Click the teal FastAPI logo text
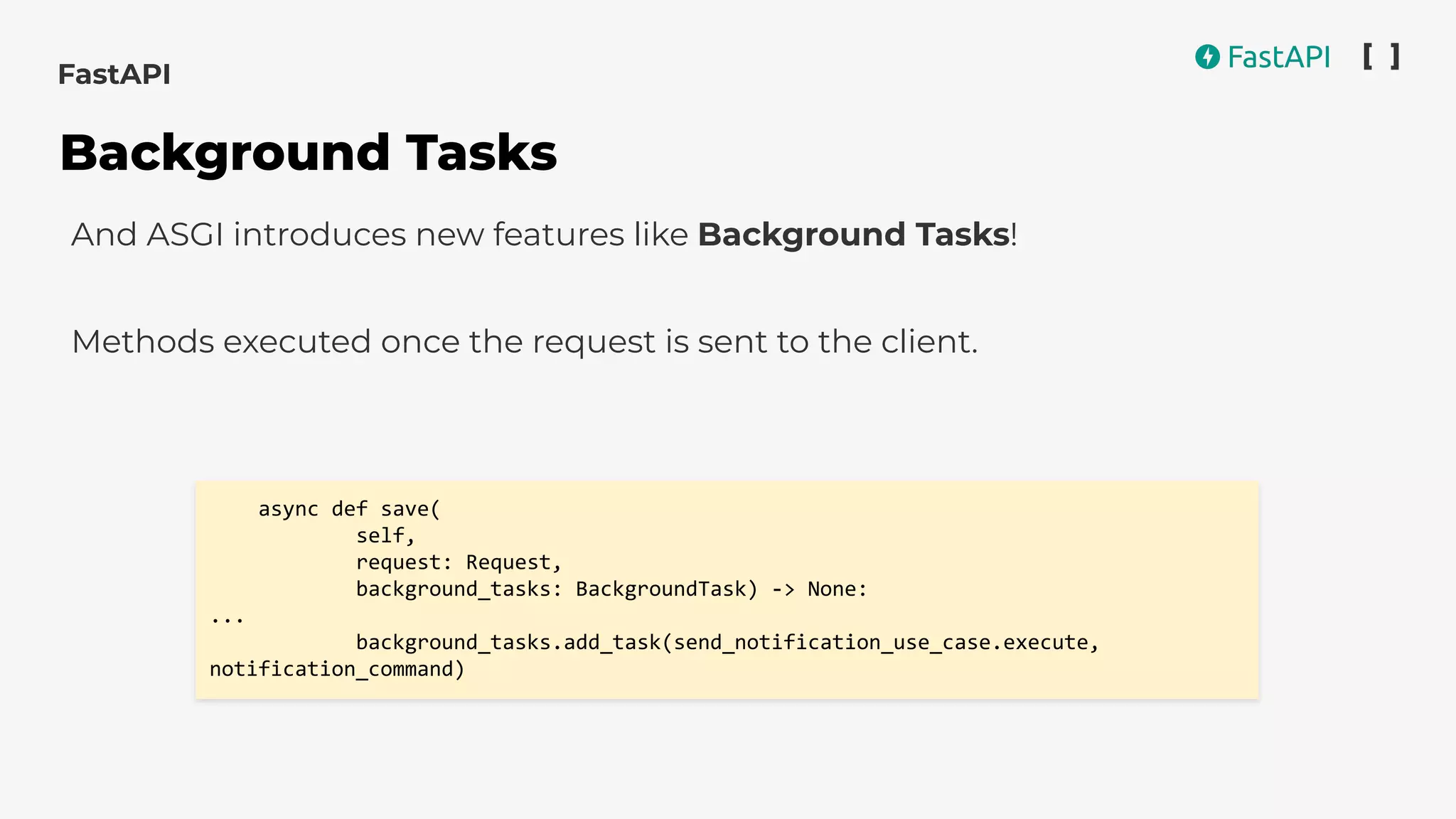The image size is (1456, 819). 1279,57
